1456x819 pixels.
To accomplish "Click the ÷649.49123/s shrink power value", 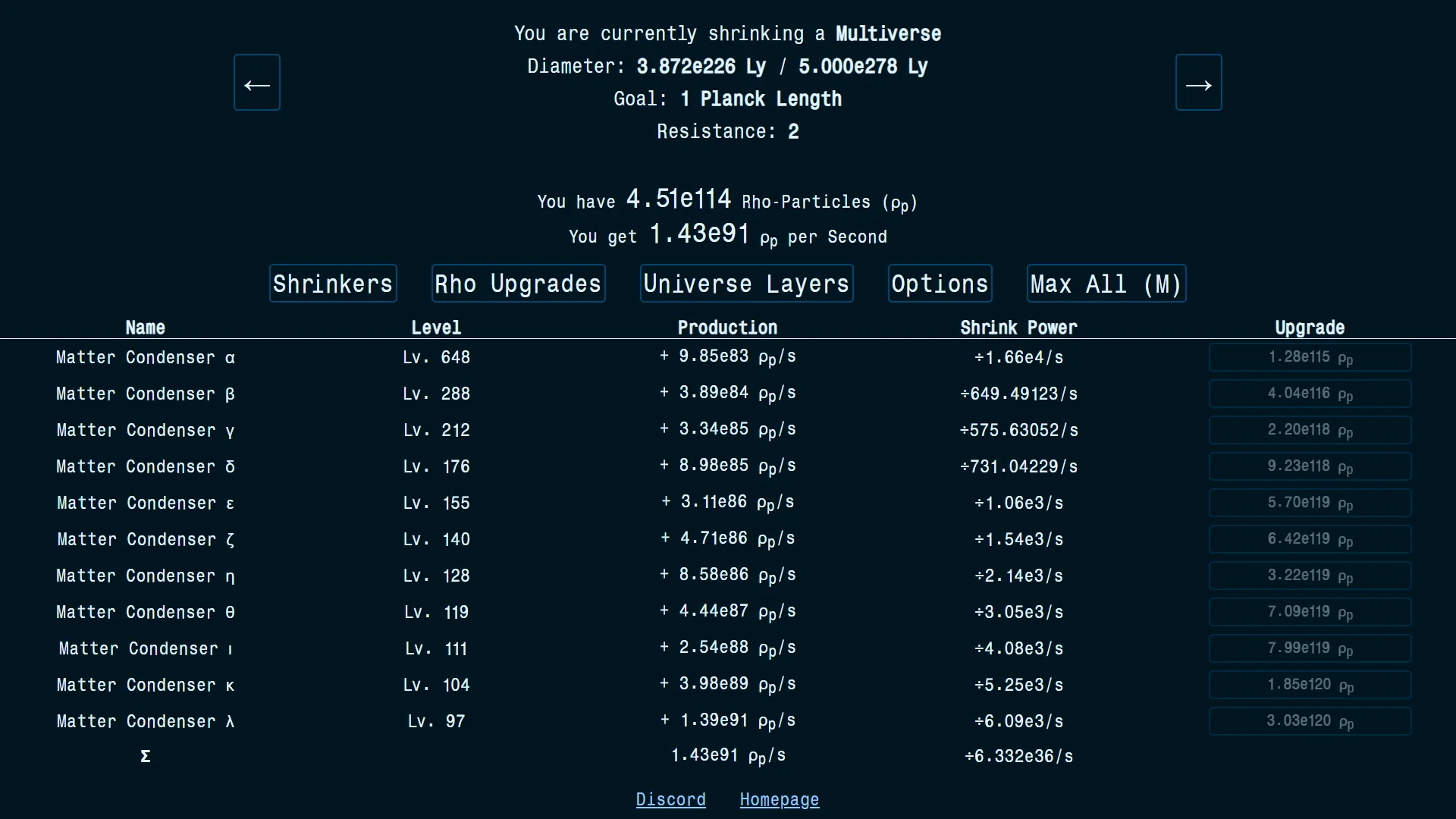I will [x=1018, y=394].
